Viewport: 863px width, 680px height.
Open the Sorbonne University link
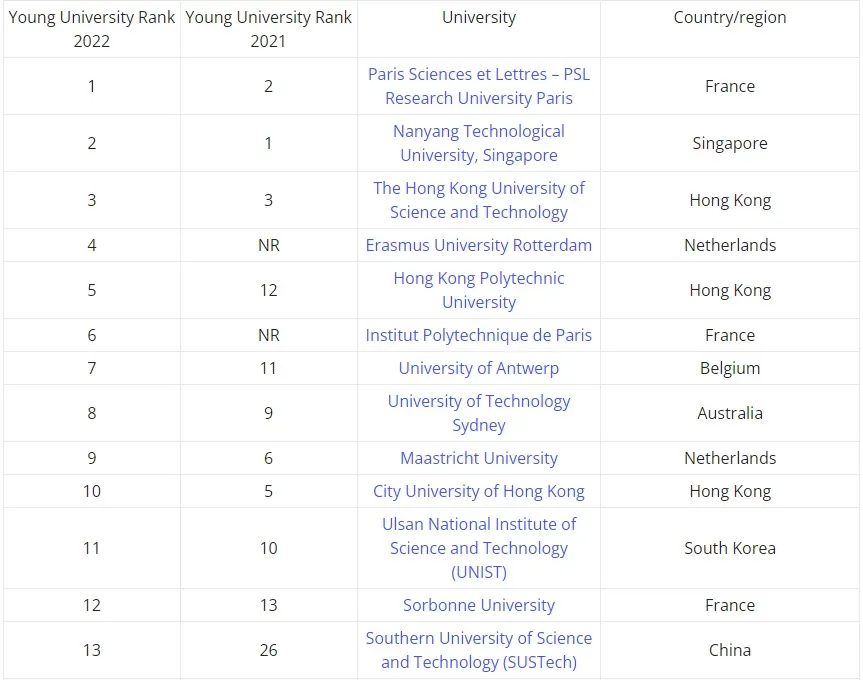pyautogui.click(x=478, y=605)
